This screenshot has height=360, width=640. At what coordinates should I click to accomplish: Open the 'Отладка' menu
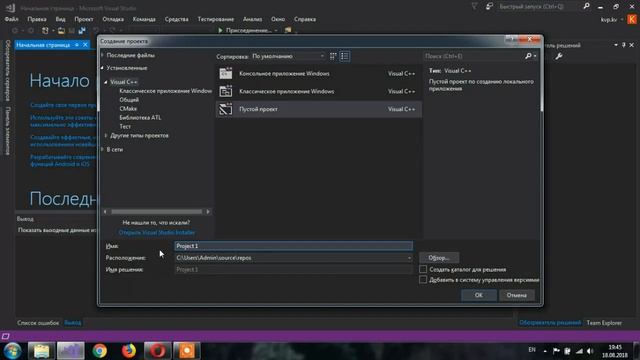(x=113, y=19)
